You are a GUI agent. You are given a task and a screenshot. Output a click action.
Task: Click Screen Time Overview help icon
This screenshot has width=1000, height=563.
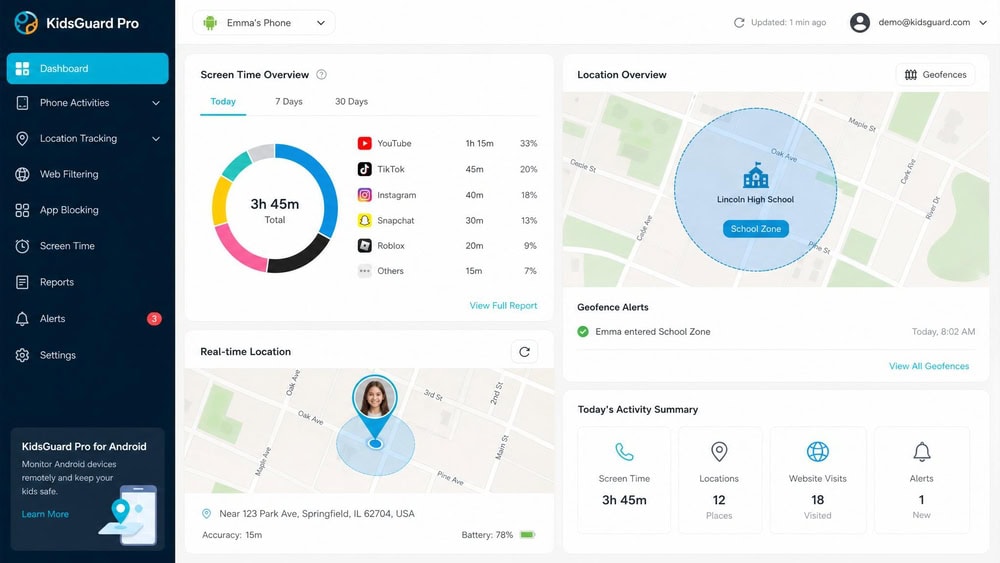tap(321, 75)
